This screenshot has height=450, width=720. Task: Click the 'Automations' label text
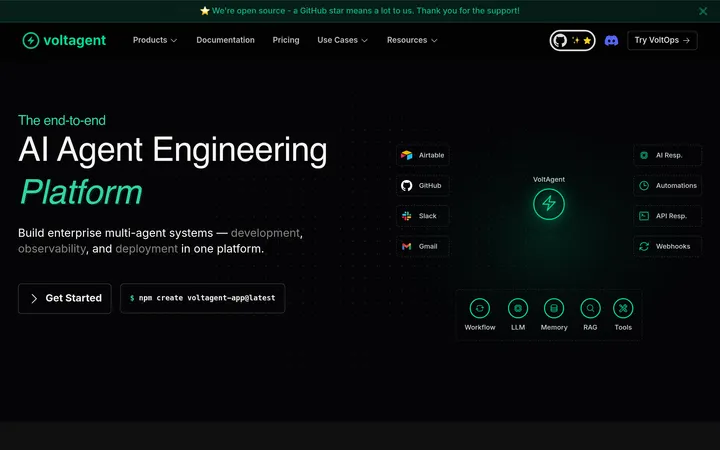(x=676, y=186)
